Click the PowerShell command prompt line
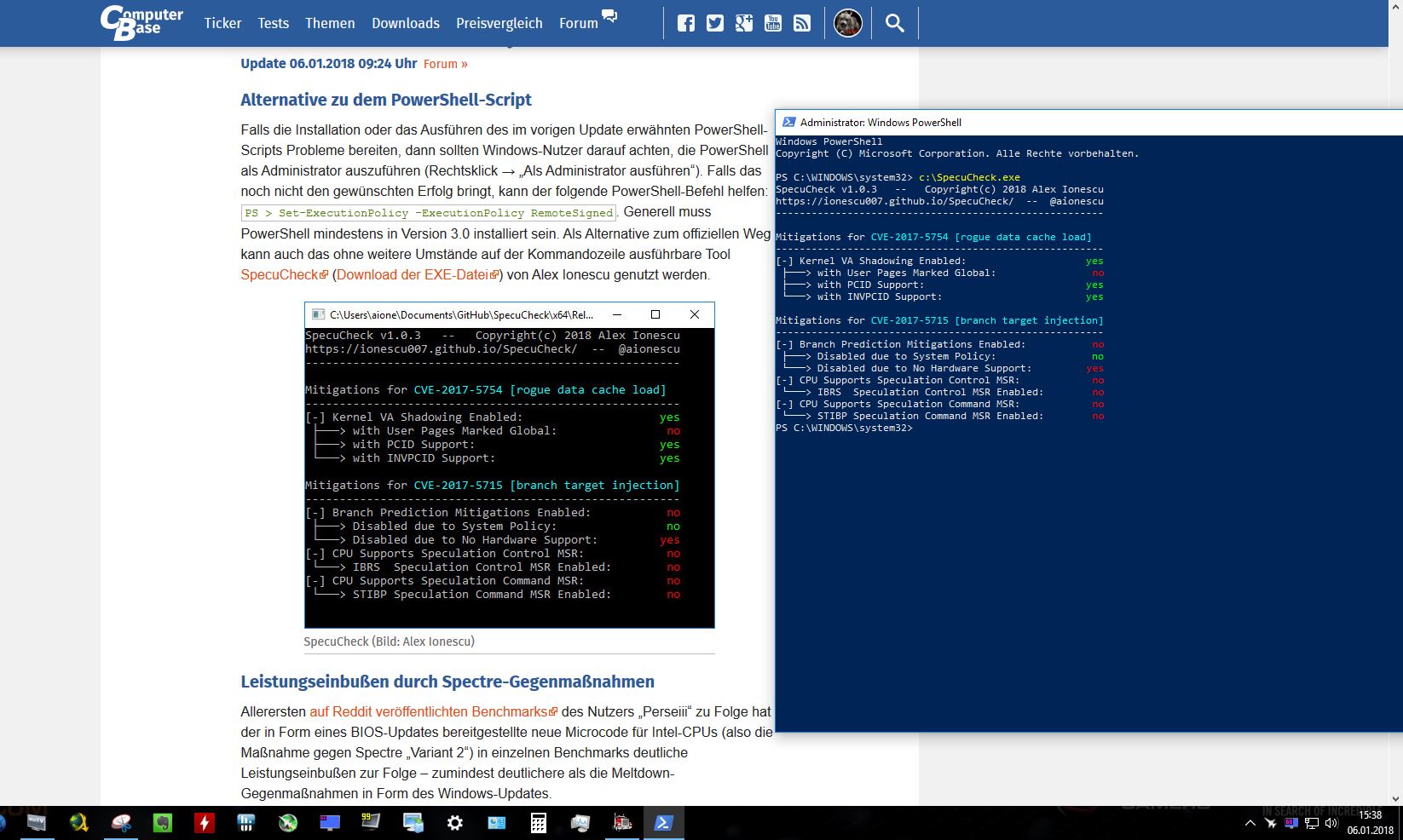The width and height of the screenshot is (1403, 840). pos(844,428)
